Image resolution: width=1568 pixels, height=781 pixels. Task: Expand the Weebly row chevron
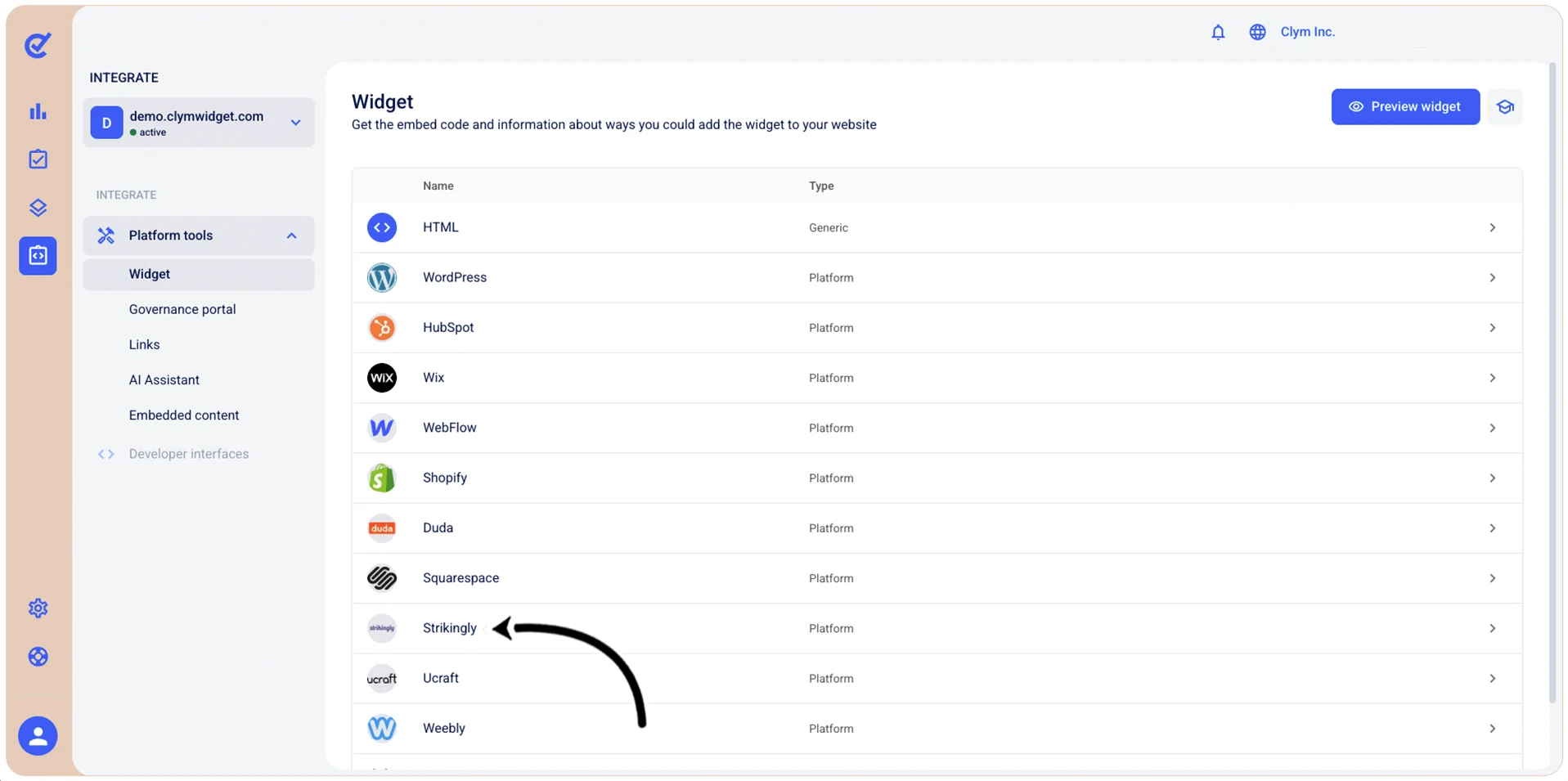point(1492,729)
